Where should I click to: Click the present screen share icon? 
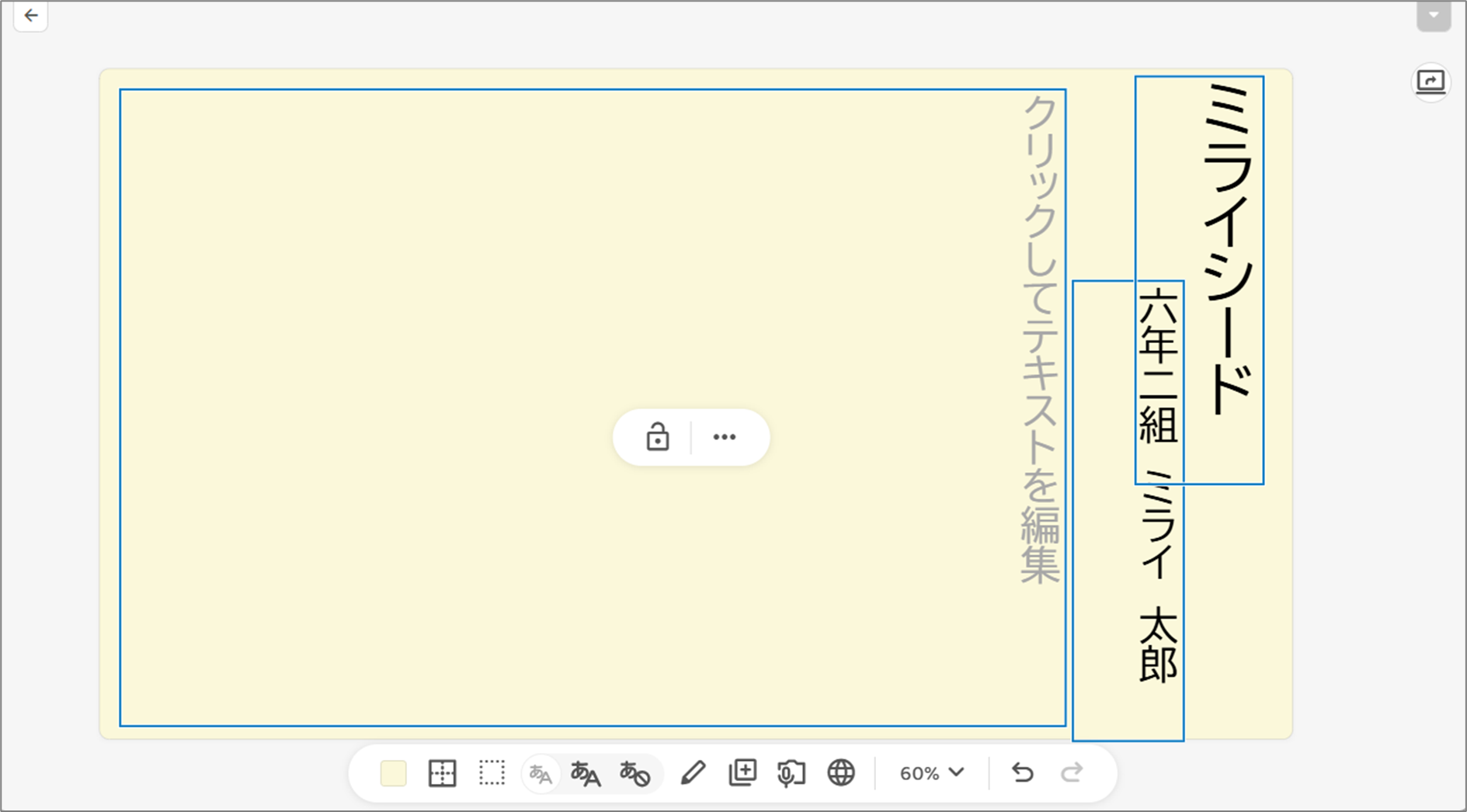point(1430,82)
